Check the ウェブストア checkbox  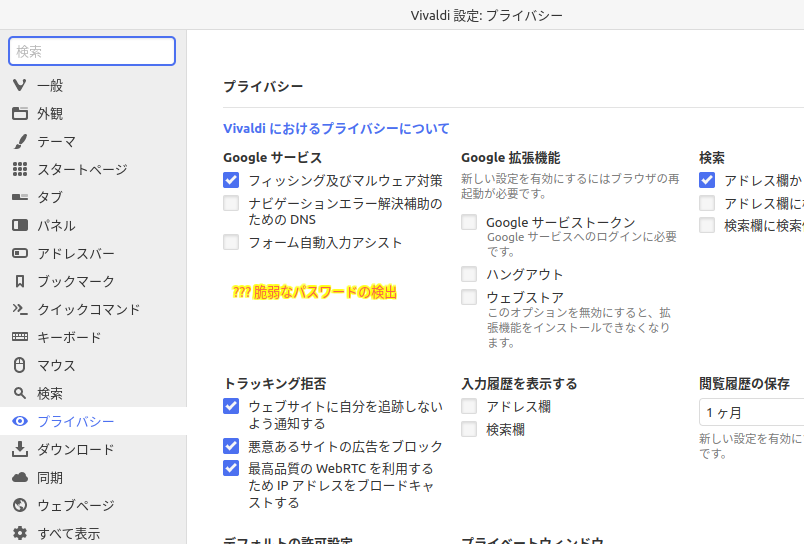pyautogui.click(x=469, y=297)
